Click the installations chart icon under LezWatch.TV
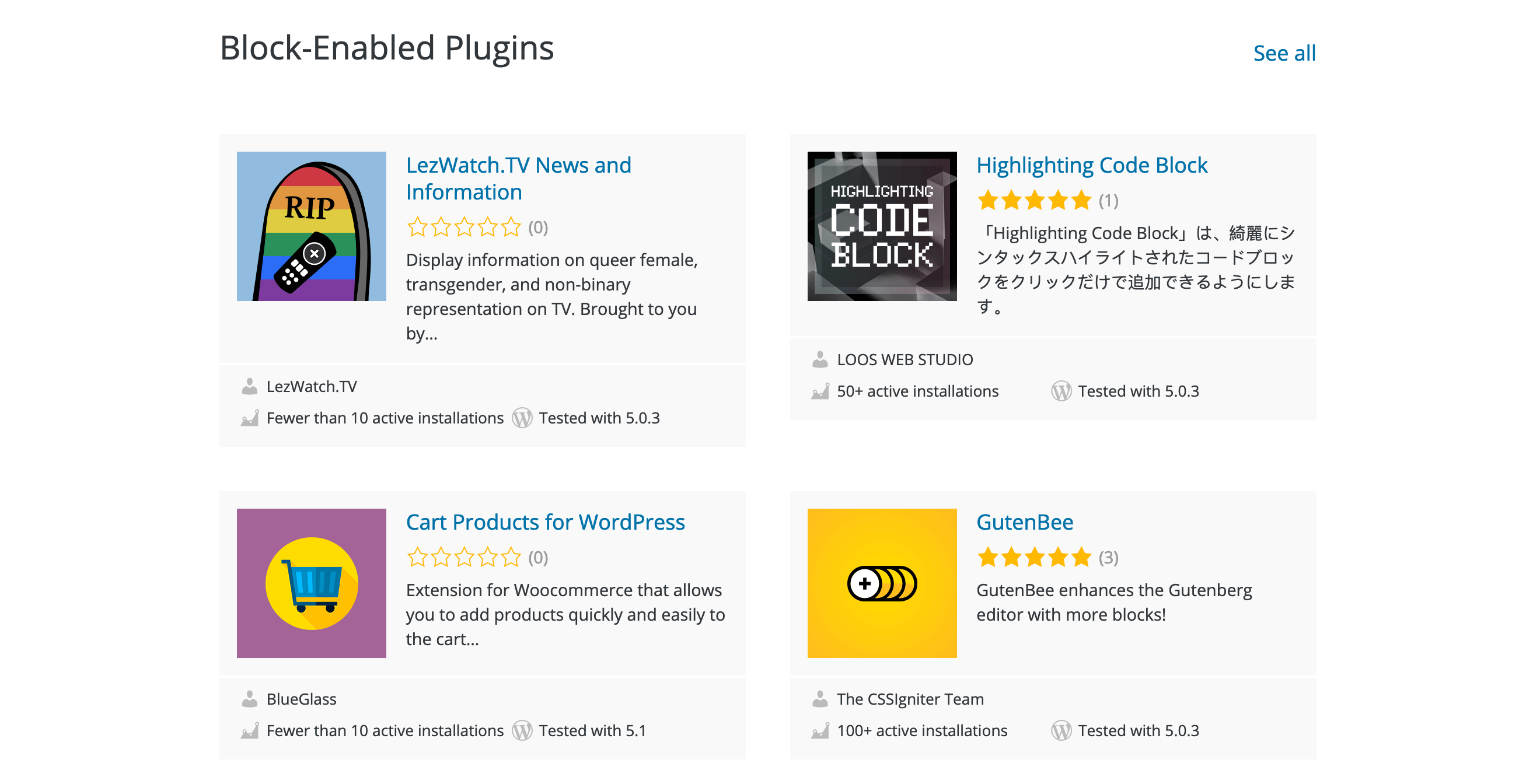1540x784 pixels. click(249, 418)
